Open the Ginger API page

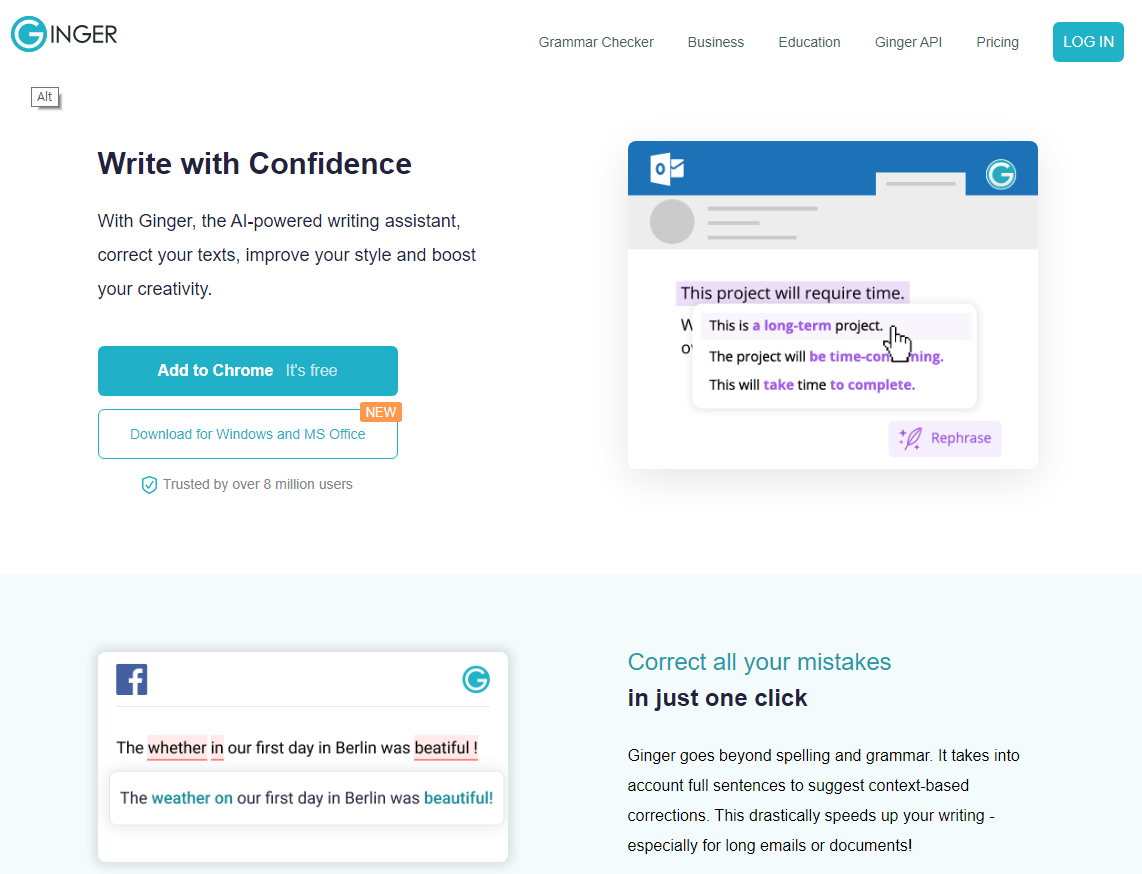tap(908, 42)
